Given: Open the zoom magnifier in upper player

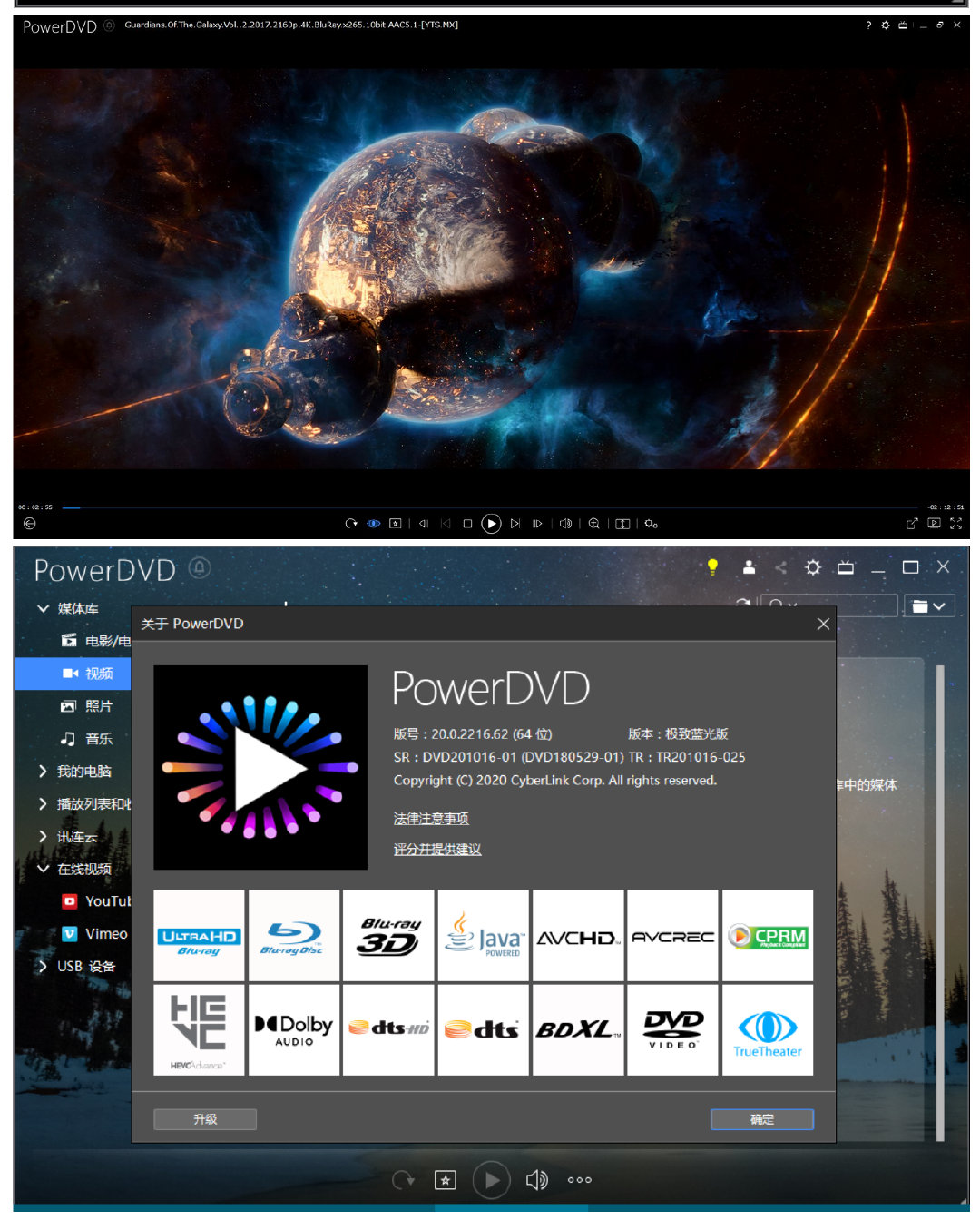Looking at the screenshot, I should pyautogui.click(x=593, y=524).
